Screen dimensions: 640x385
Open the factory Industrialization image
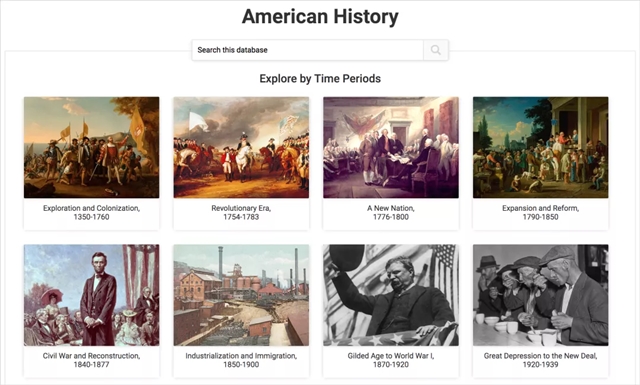[241, 295]
